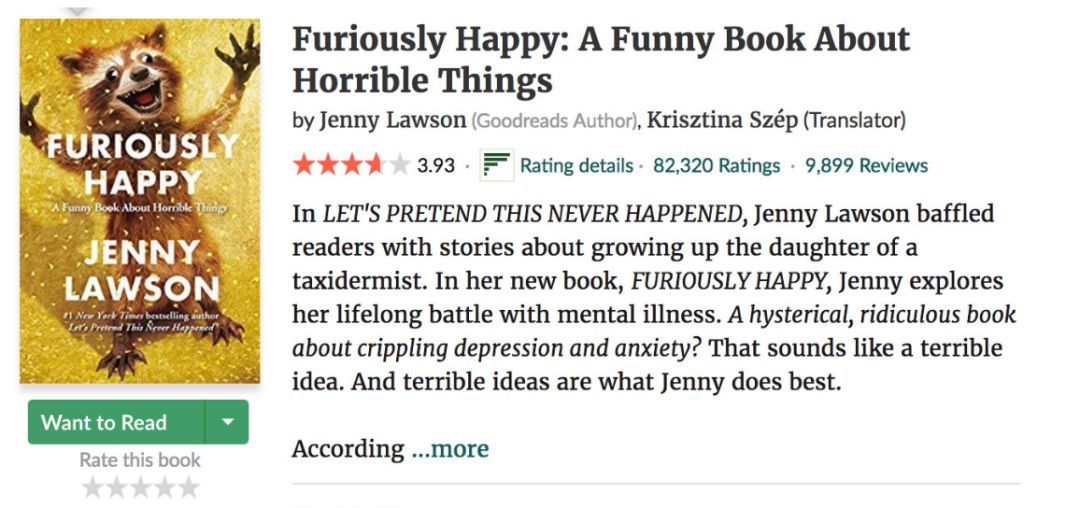1080x508 pixels.
Task: Click the 3.93 average rating number
Action: click(436, 166)
